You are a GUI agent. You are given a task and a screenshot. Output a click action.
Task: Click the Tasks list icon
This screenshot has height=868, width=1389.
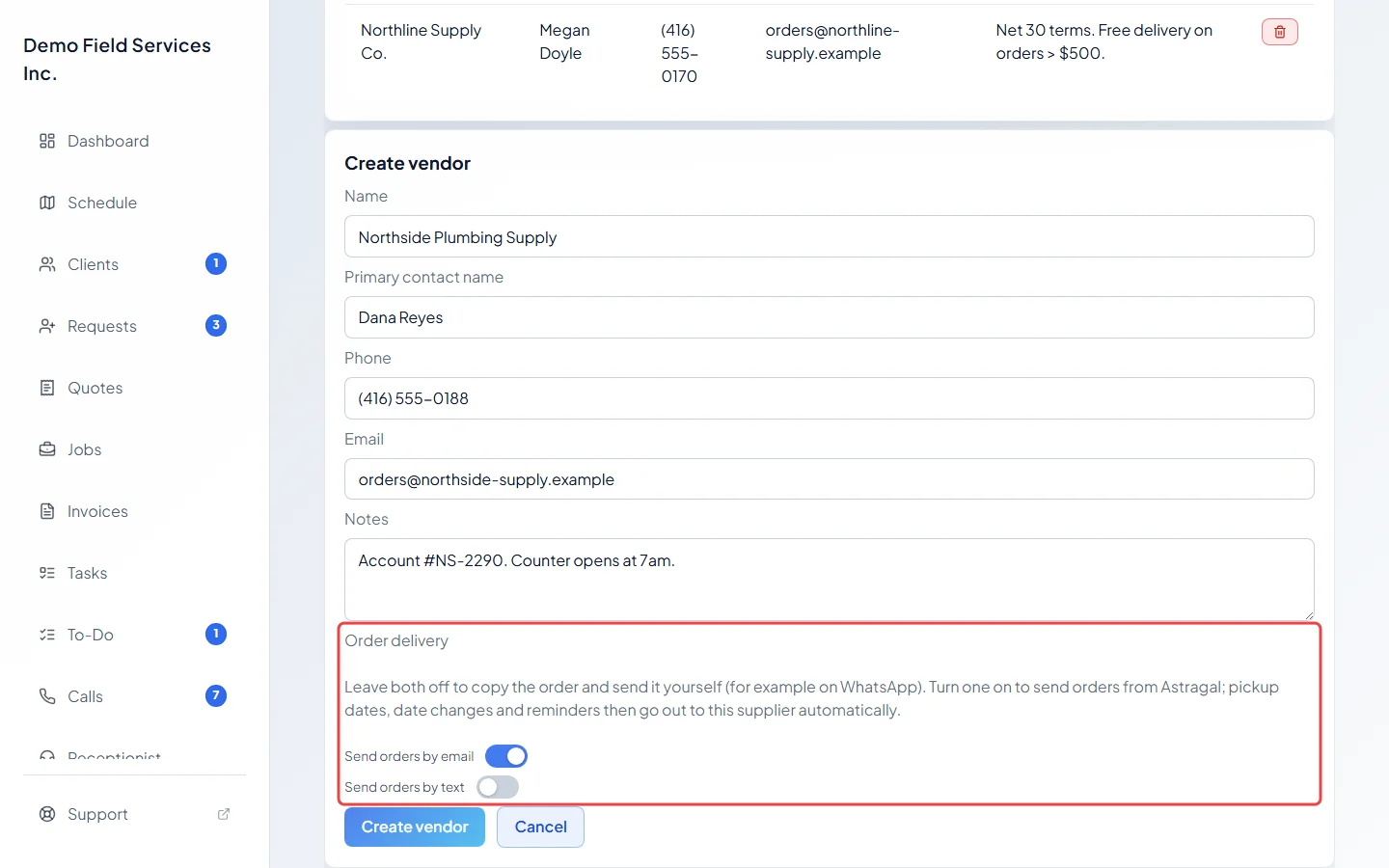pos(47,573)
